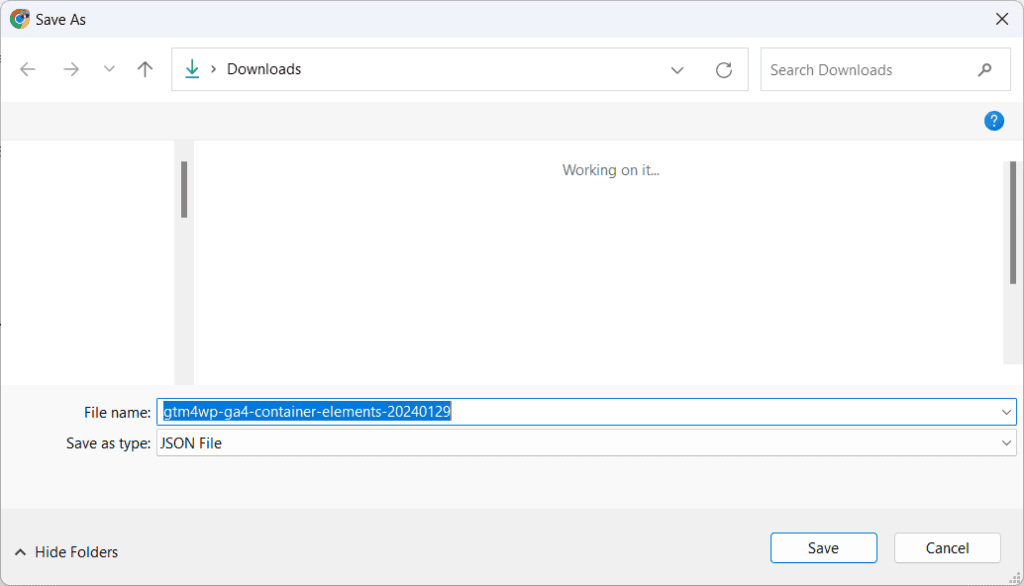
Task: Click the search magnifier icon
Action: click(985, 70)
